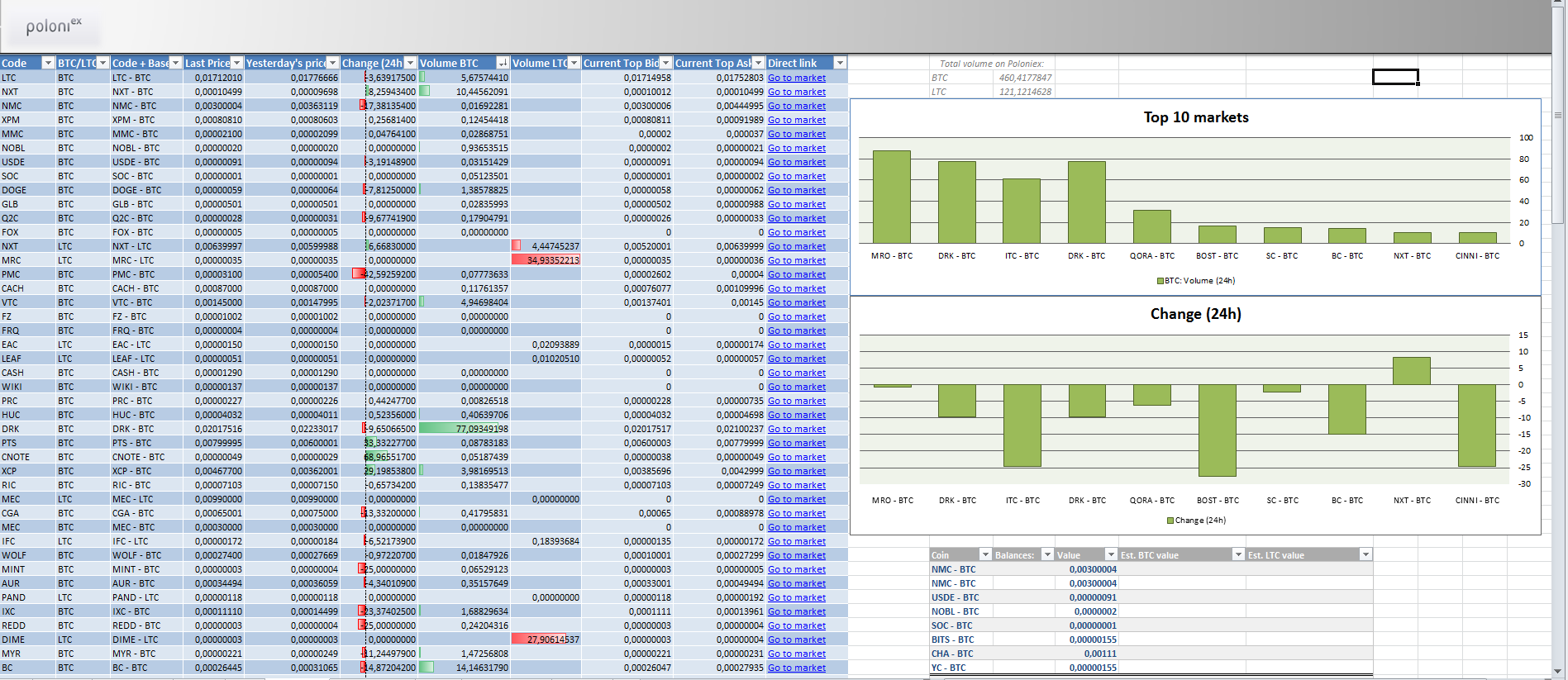Follow the Go to market link for LTC - BTC

click(797, 78)
